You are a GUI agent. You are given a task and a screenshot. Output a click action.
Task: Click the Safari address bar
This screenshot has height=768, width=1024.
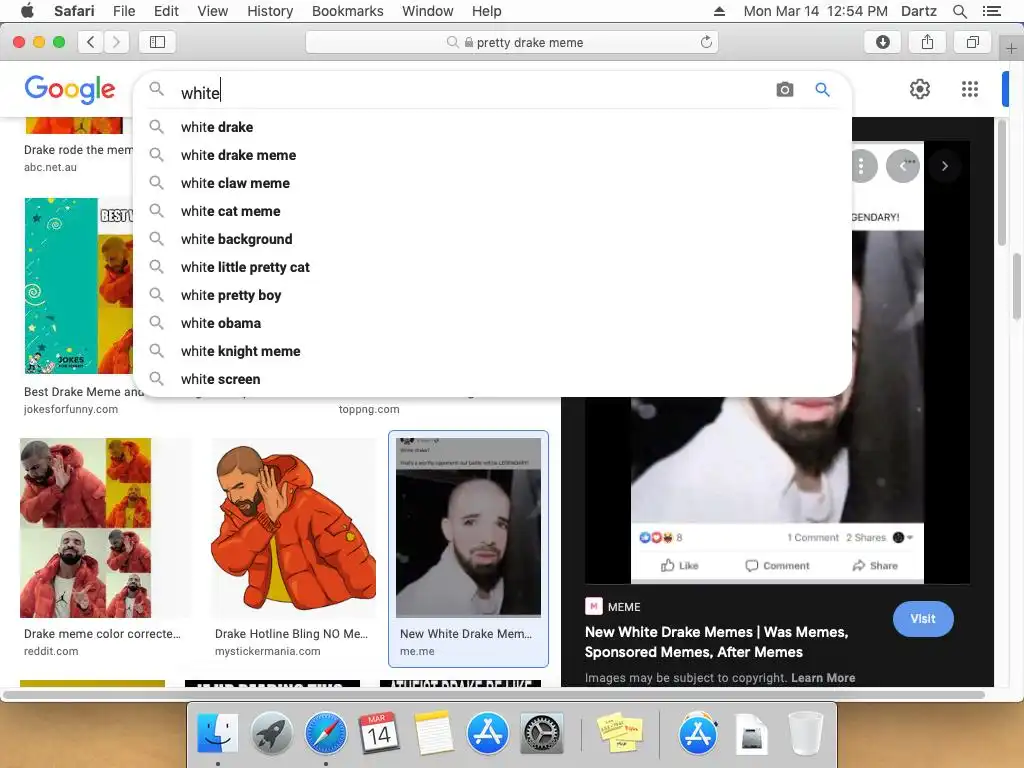[512, 42]
